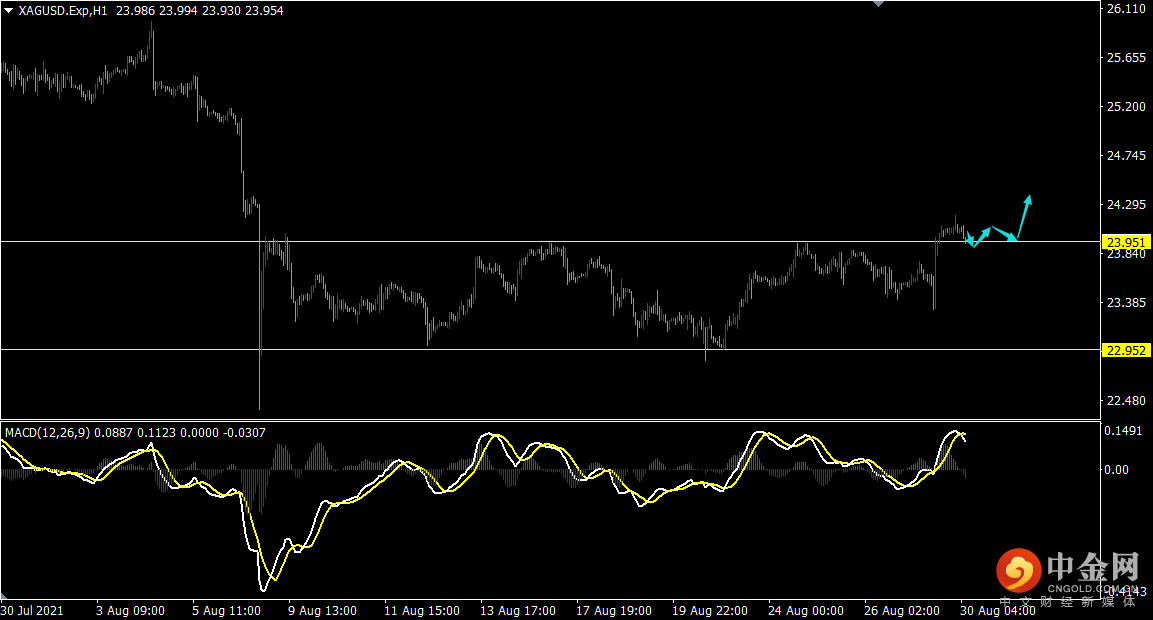Select the lower yellow horizontal line near 22.952
1153x620 pixels.
pyautogui.click(x=550, y=349)
